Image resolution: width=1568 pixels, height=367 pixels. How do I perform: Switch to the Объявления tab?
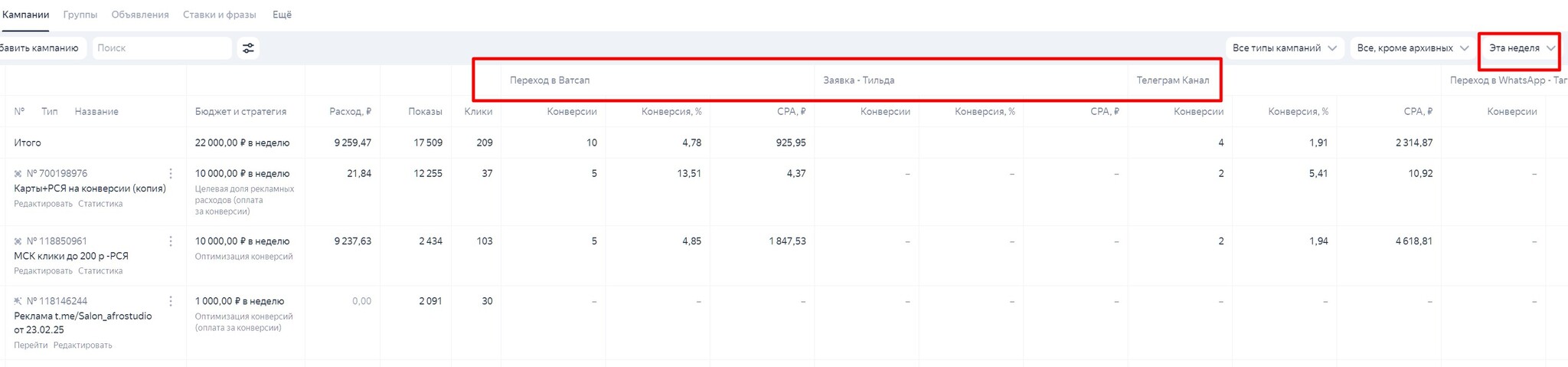(140, 15)
